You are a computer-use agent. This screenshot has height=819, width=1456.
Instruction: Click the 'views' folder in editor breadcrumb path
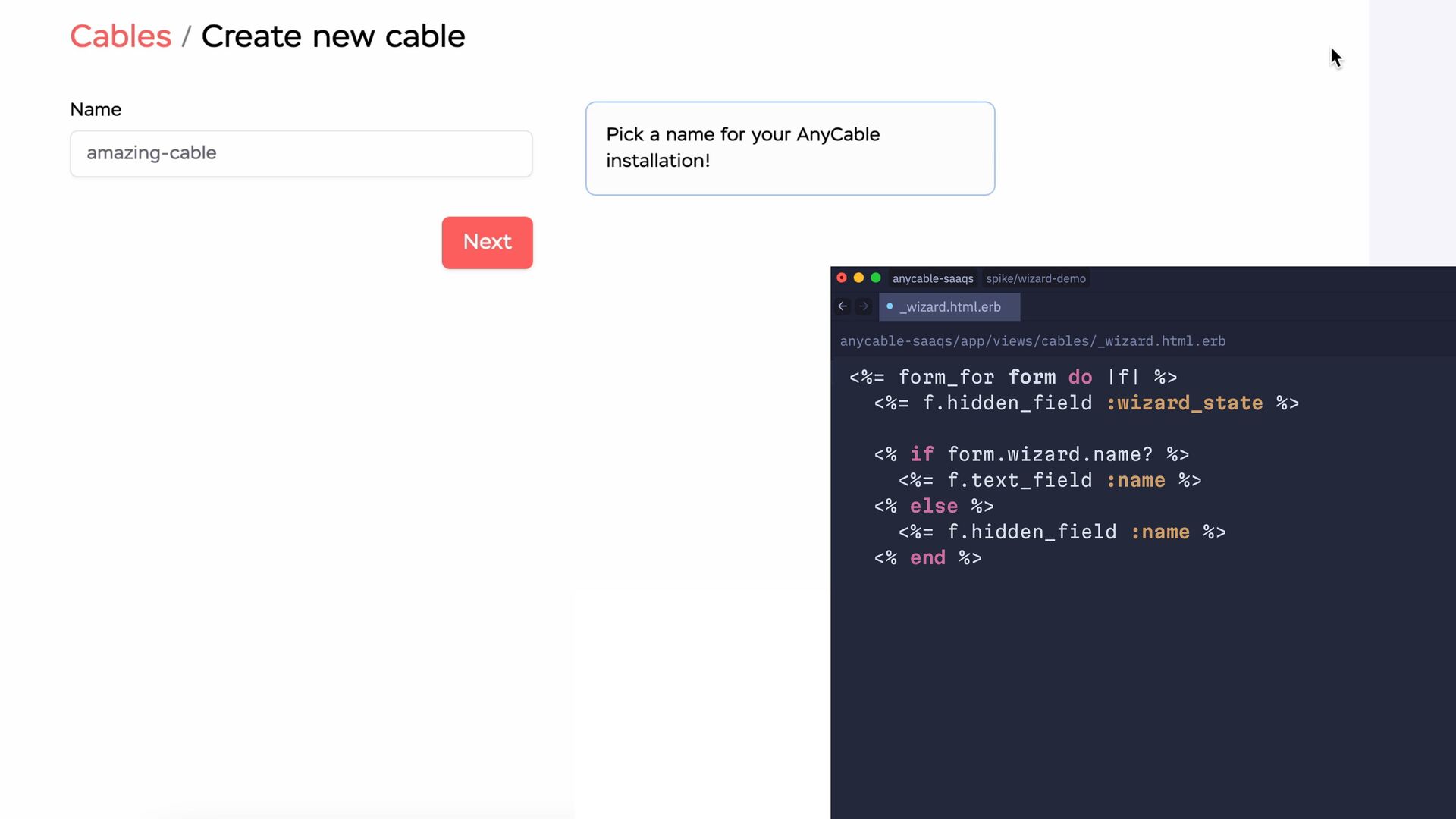1013,341
